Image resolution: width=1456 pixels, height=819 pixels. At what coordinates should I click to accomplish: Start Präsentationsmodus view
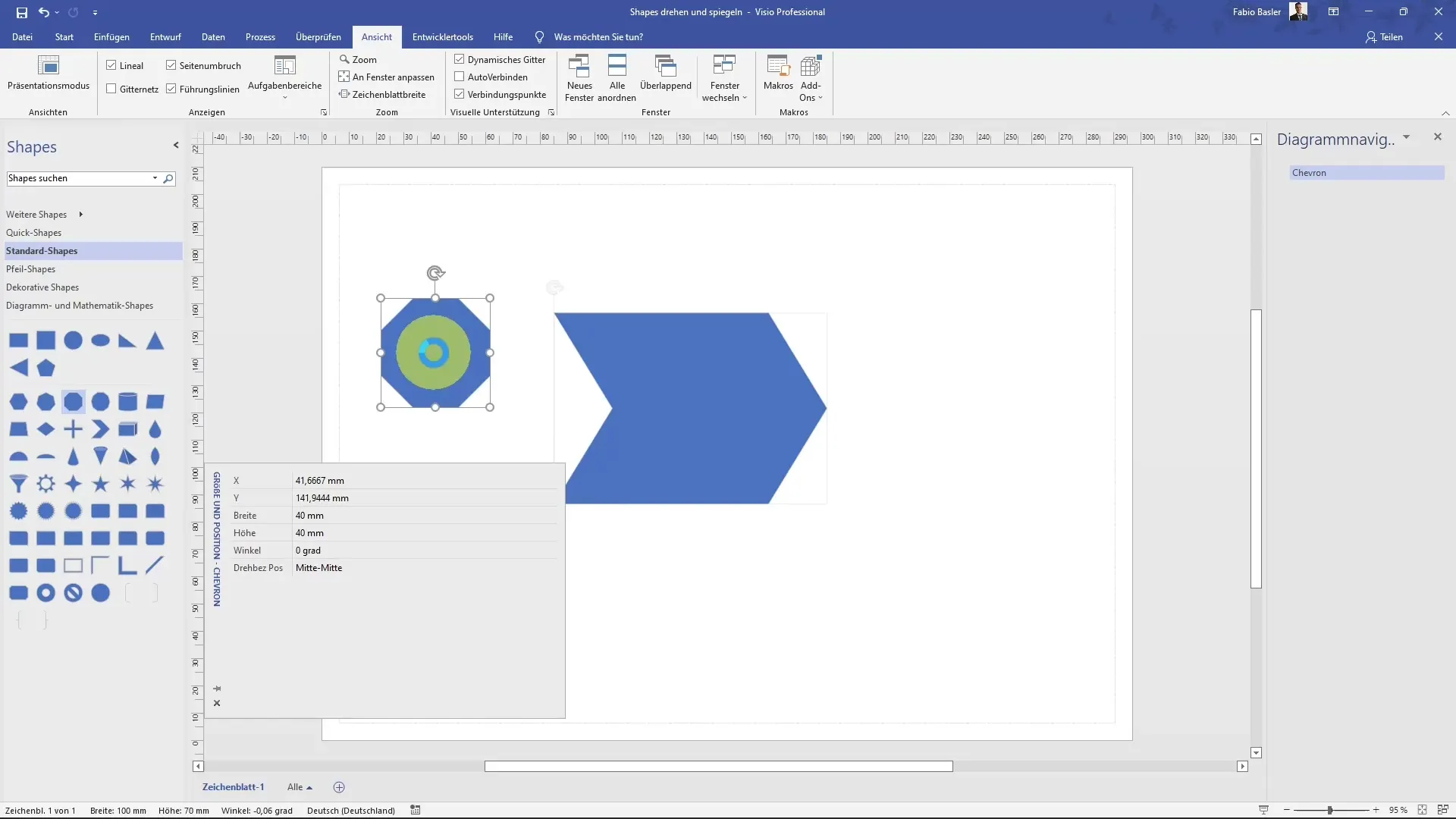pyautogui.click(x=49, y=74)
